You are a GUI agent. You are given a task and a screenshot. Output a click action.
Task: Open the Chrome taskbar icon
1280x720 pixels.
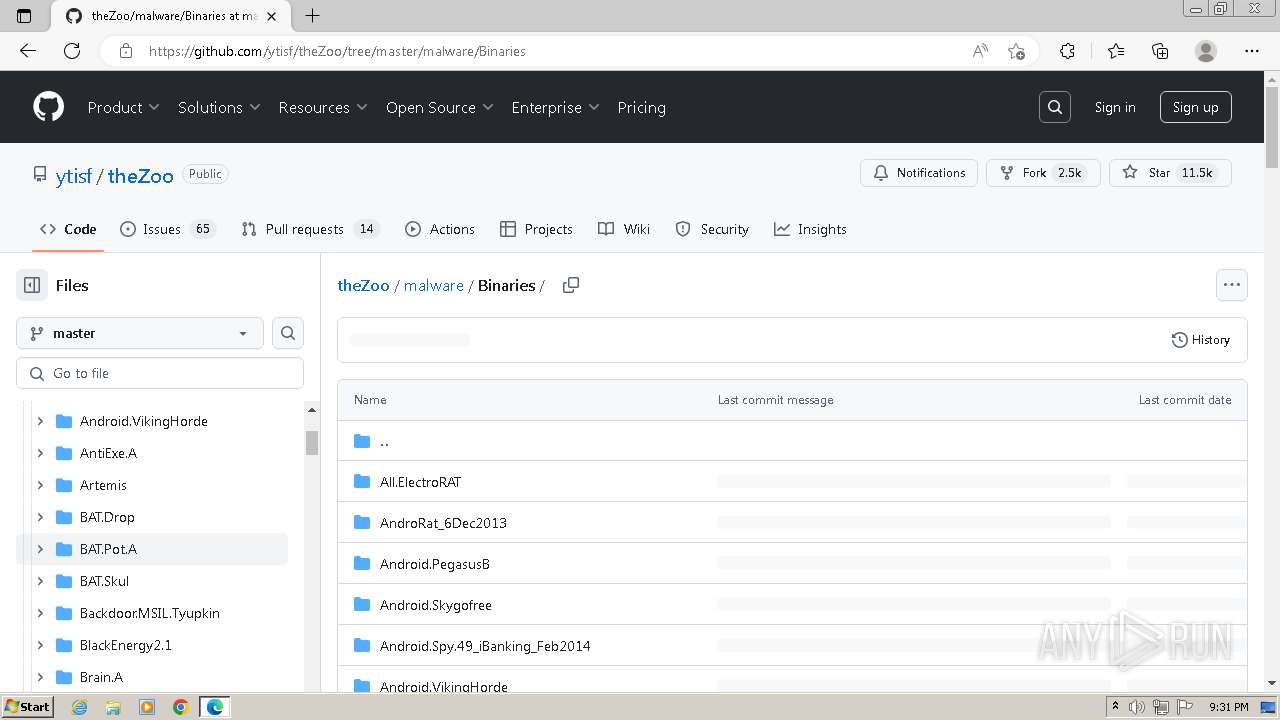180,707
